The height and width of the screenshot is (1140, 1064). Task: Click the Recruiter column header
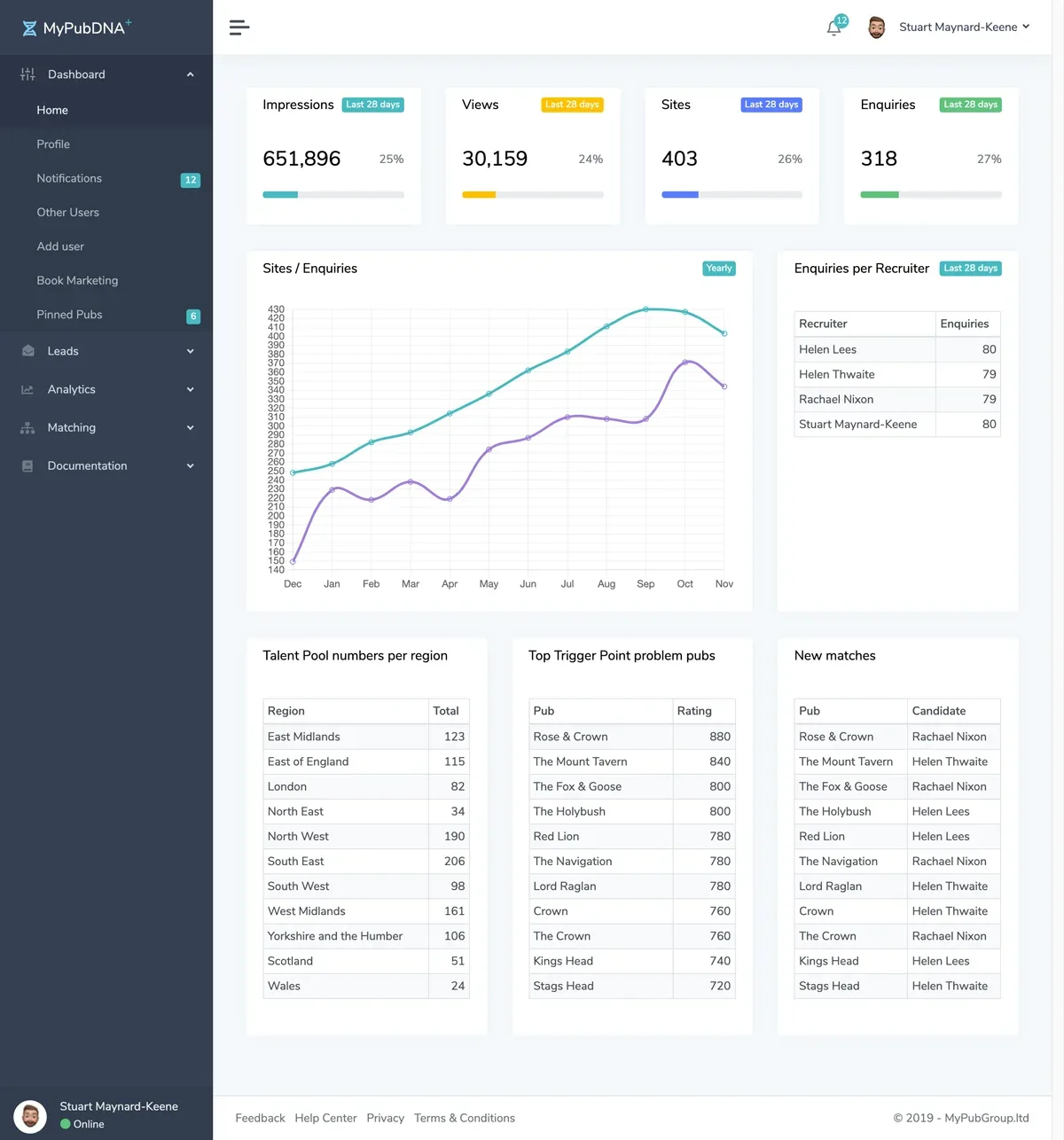coord(865,324)
